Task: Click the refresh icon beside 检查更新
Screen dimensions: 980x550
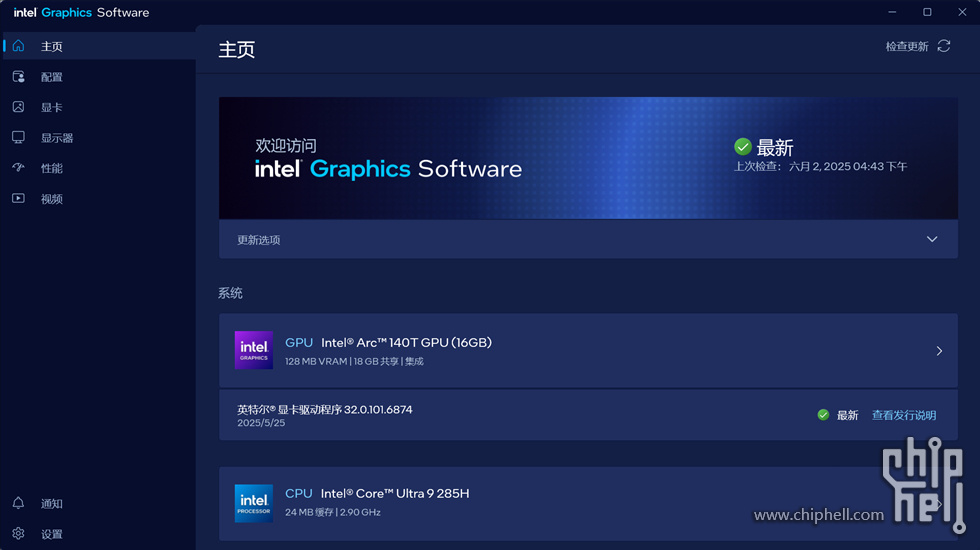Action: pos(944,46)
